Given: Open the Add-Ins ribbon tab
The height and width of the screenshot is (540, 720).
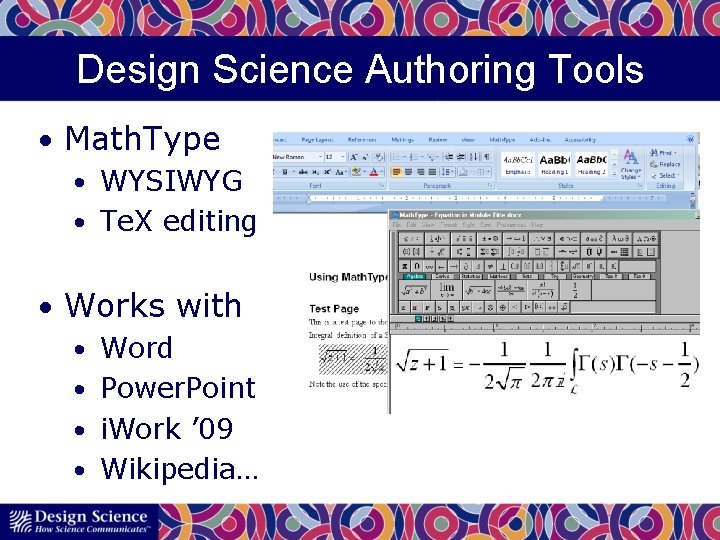Looking at the screenshot, I should click(540, 140).
